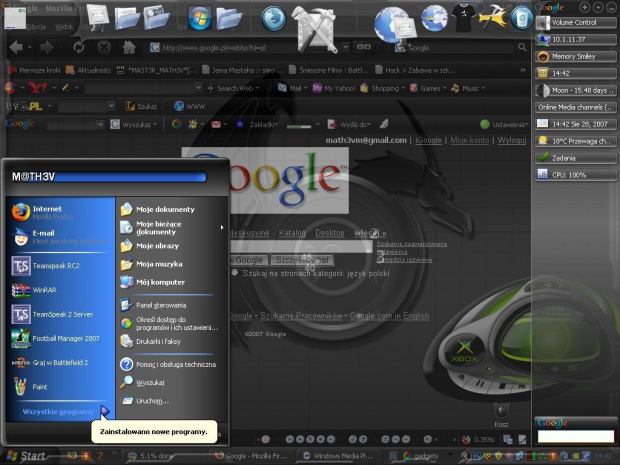Open Uruchom run dialog

172,401
